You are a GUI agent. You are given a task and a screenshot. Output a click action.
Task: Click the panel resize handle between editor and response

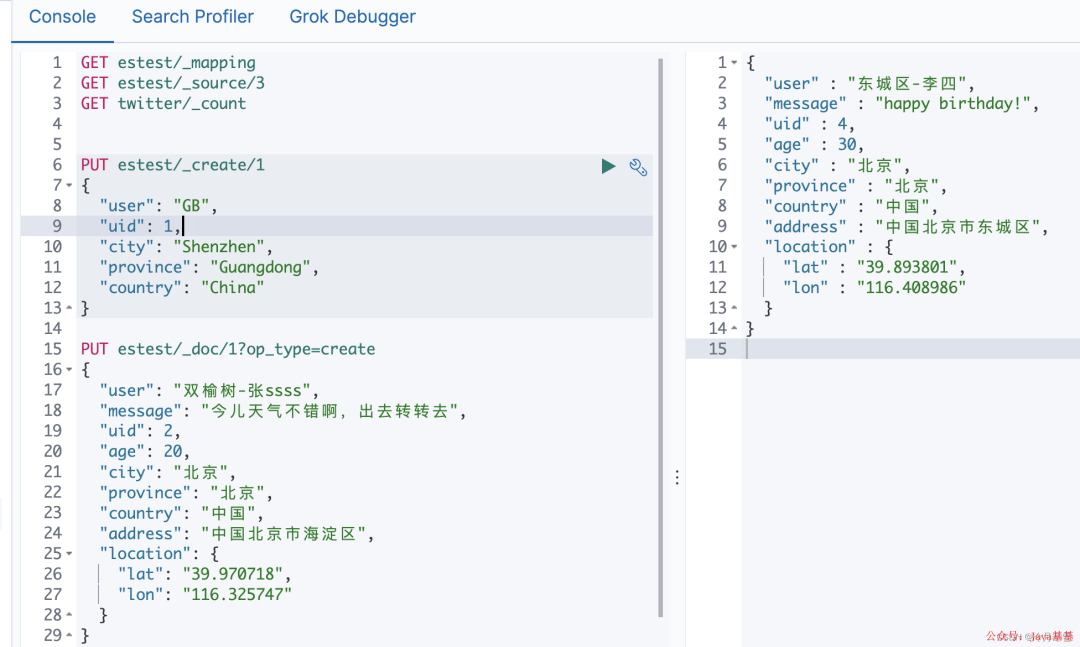677,477
